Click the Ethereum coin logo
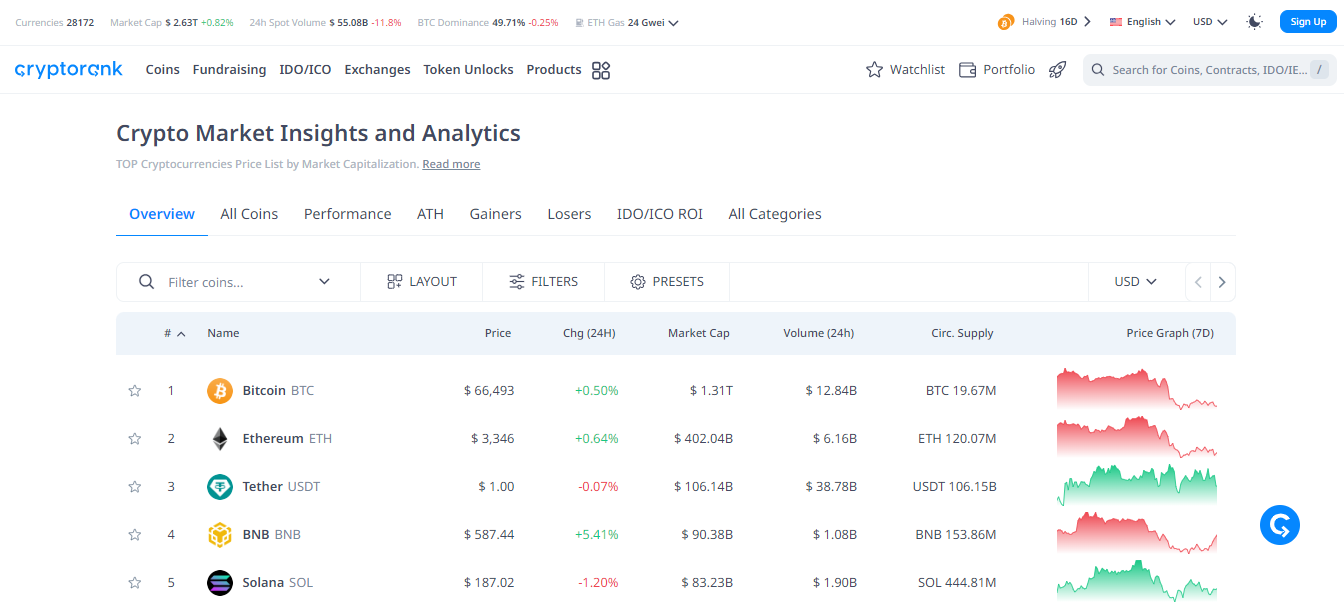 220,439
